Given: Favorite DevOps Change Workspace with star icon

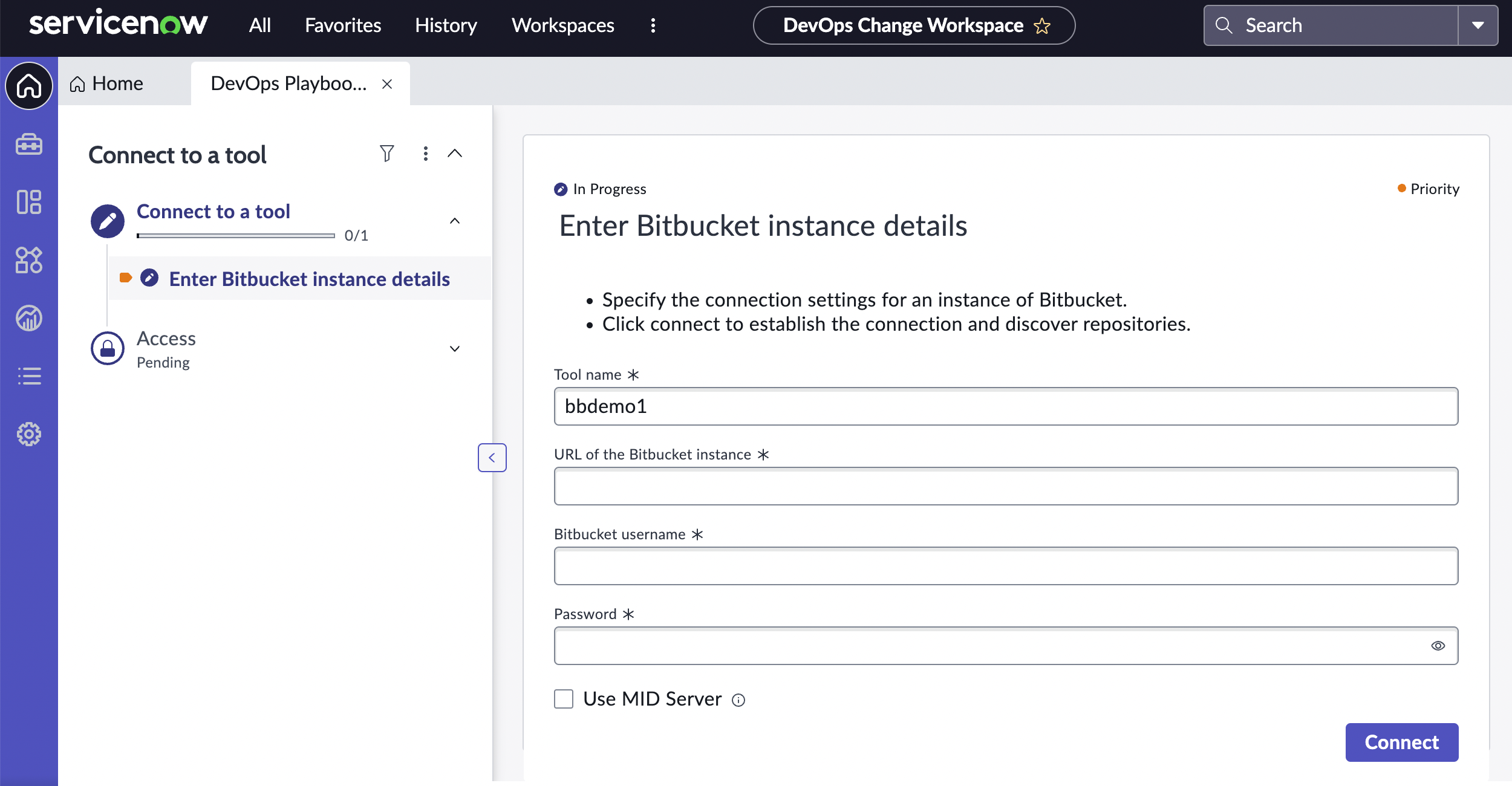Looking at the screenshot, I should click(x=1042, y=26).
